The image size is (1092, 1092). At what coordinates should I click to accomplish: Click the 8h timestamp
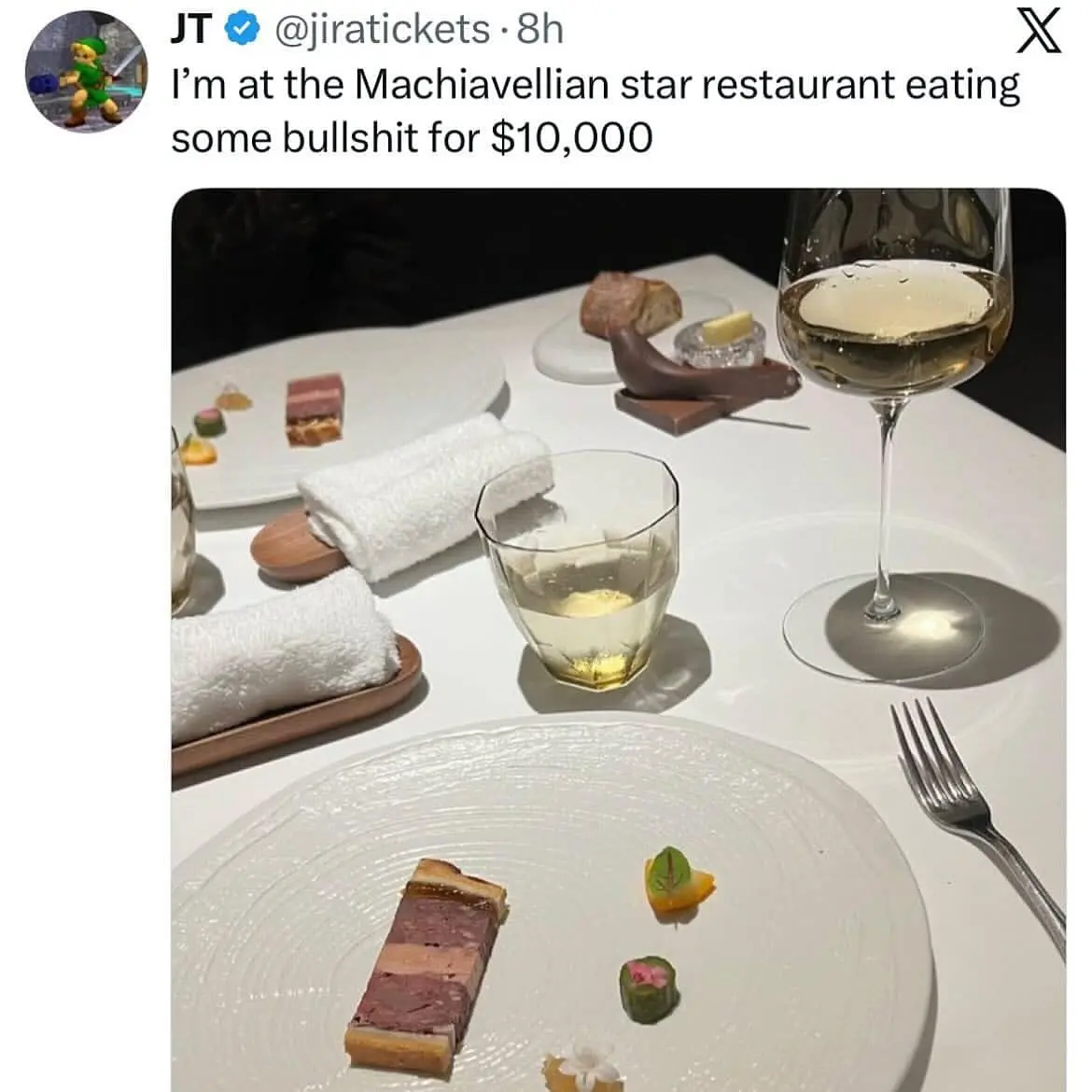[x=540, y=29]
